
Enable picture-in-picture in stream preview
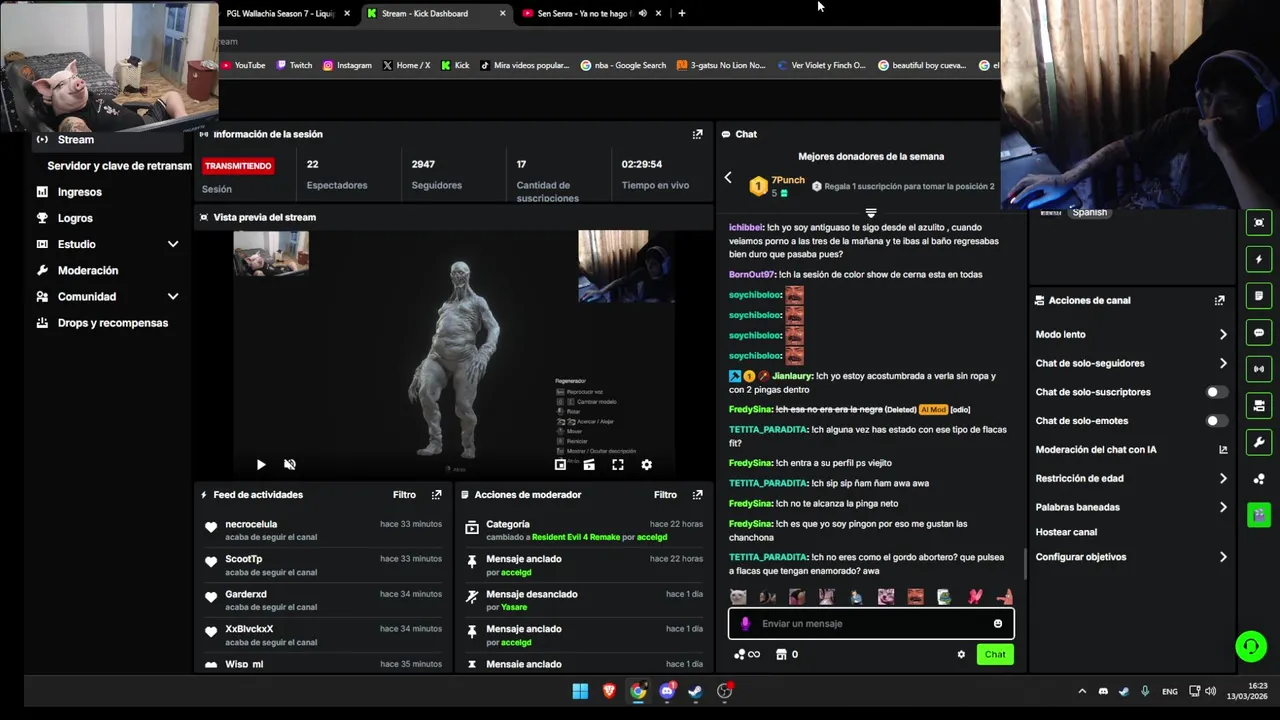click(x=560, y=465)
